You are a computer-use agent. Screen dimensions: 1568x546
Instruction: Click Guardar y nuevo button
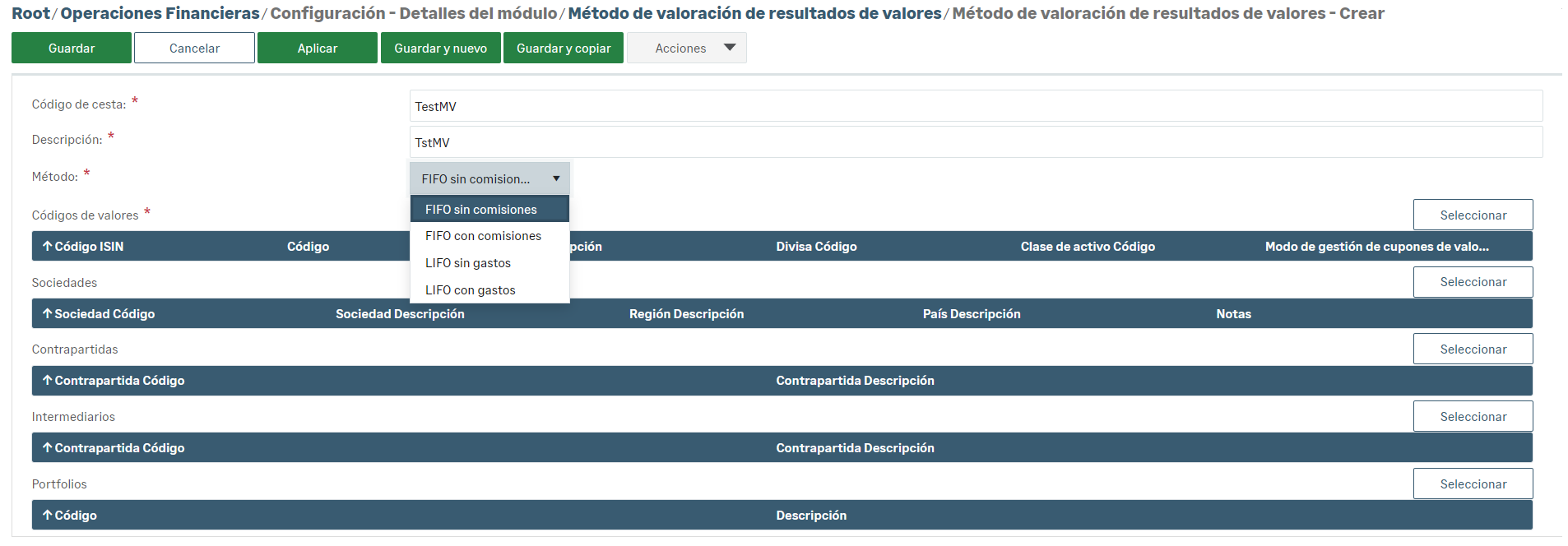point(440,49)
